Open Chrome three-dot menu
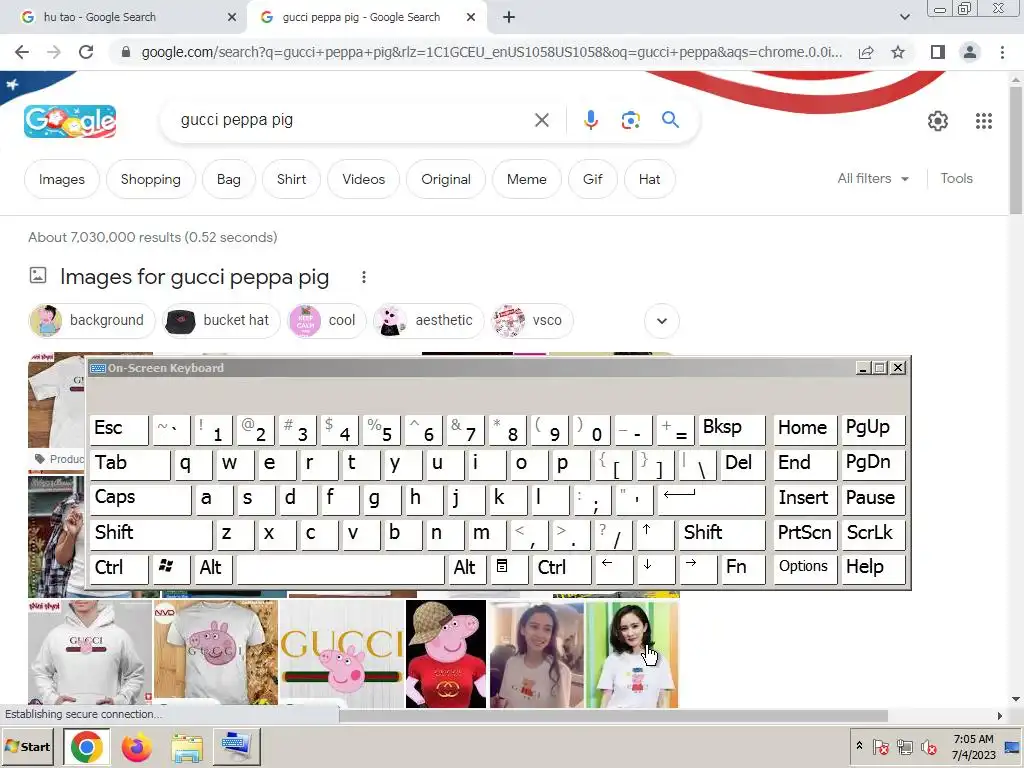 (1002, 52)
